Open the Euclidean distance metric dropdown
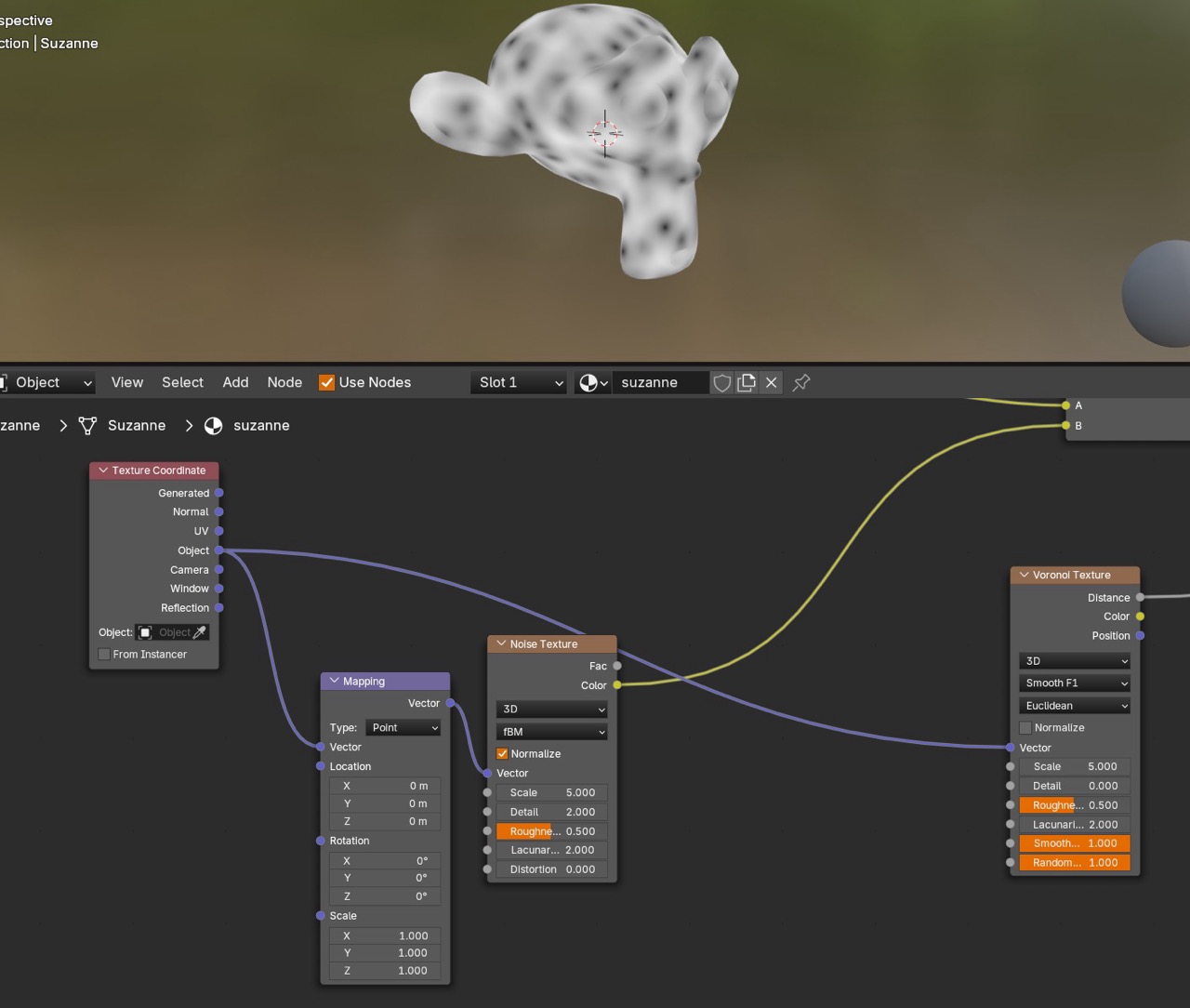 [1075, 706]
